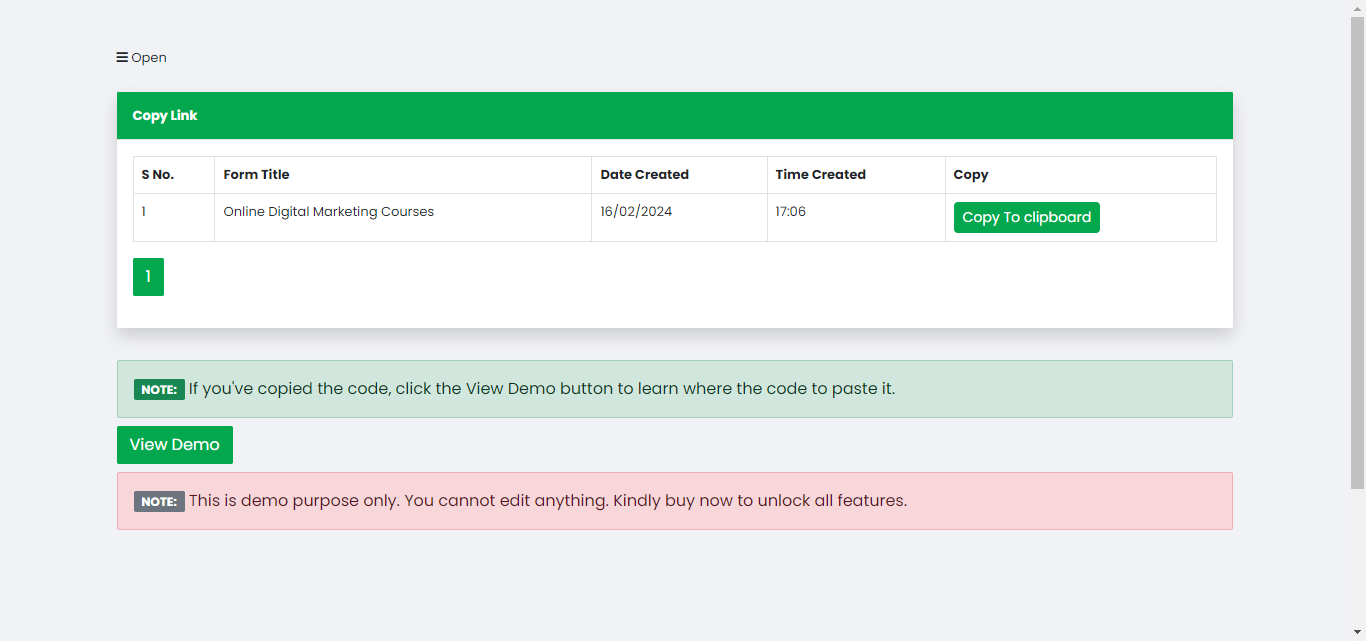This screenshot has width=1366, height=641.
Task: Select the Date Created column header
Action: tap(644, 175)
